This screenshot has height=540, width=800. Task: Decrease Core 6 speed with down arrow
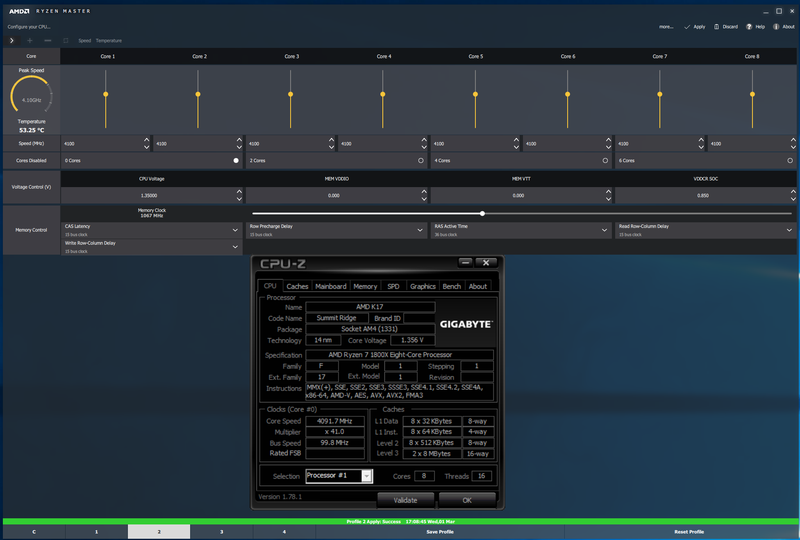609,147
